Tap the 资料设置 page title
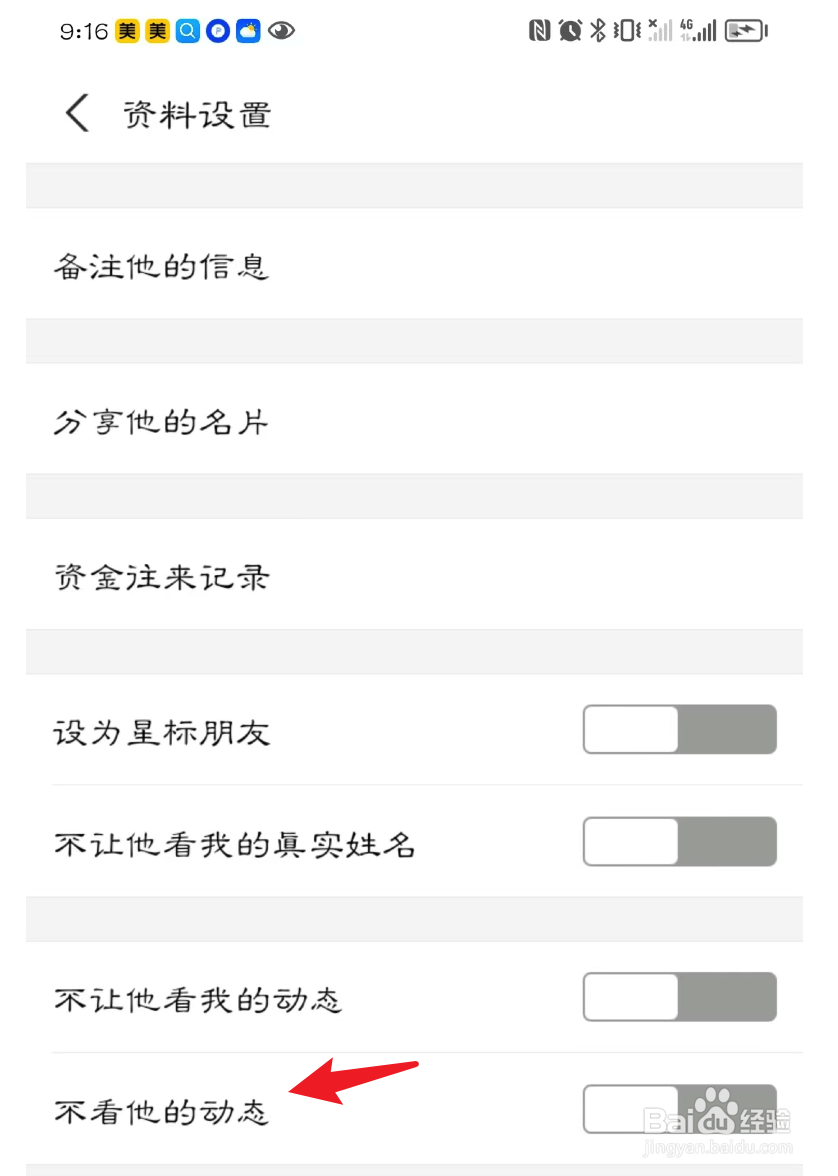 197,115
